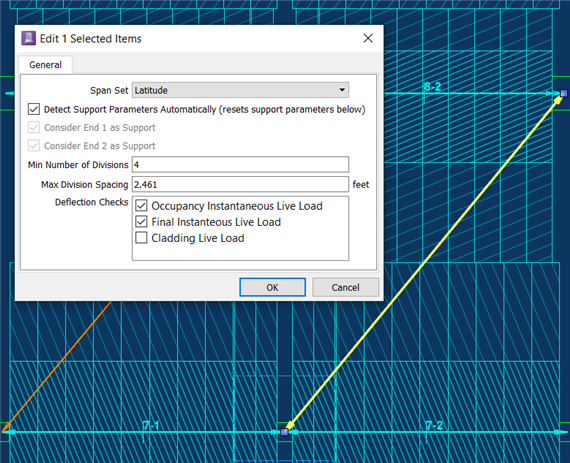
Task: Click the 7-2 span label
Action: tap(434, 425)
